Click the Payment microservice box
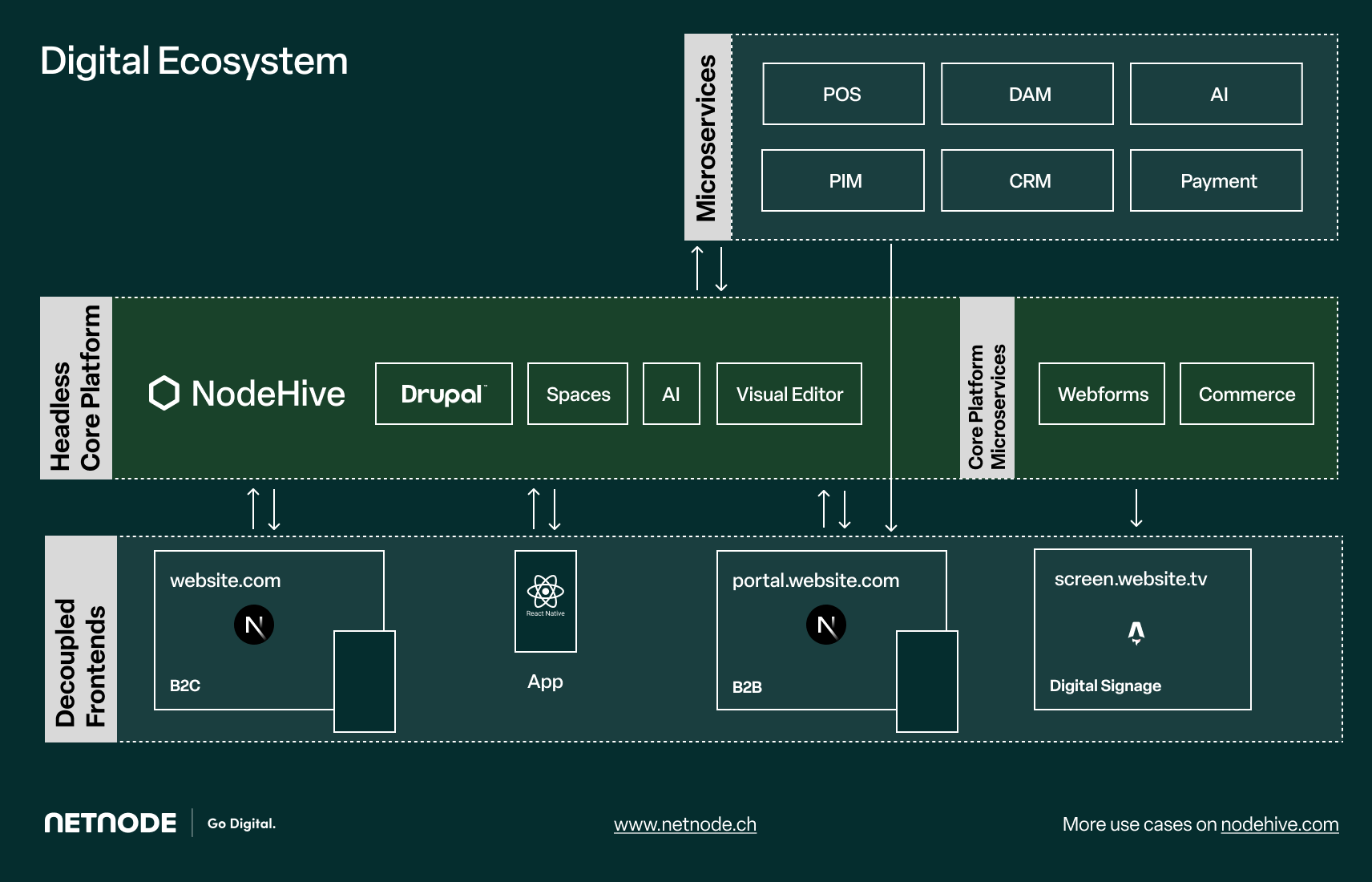1372x882 pixels. coord(1216,180)
